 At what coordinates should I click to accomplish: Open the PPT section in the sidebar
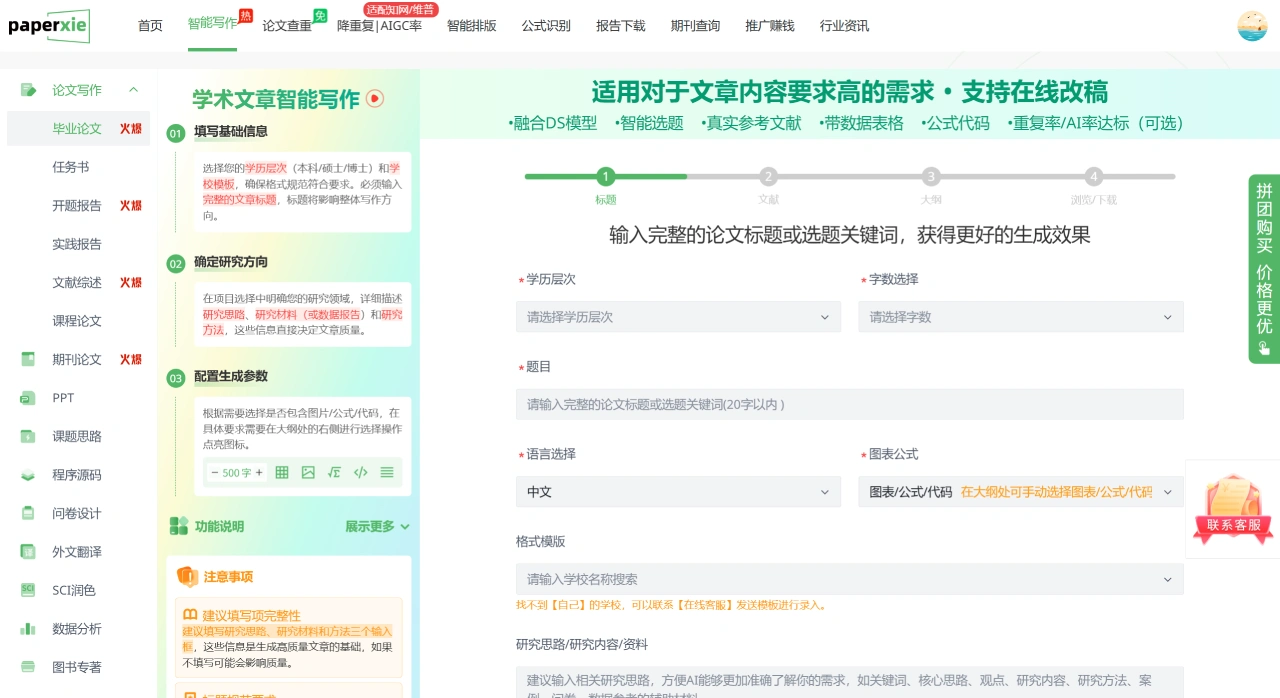point(62,398)
